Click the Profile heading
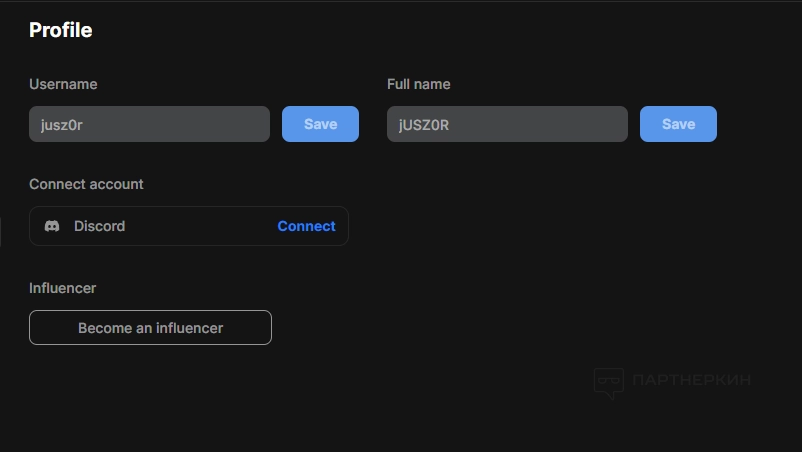This screenshot has height=452, width=802. point(60,30)
